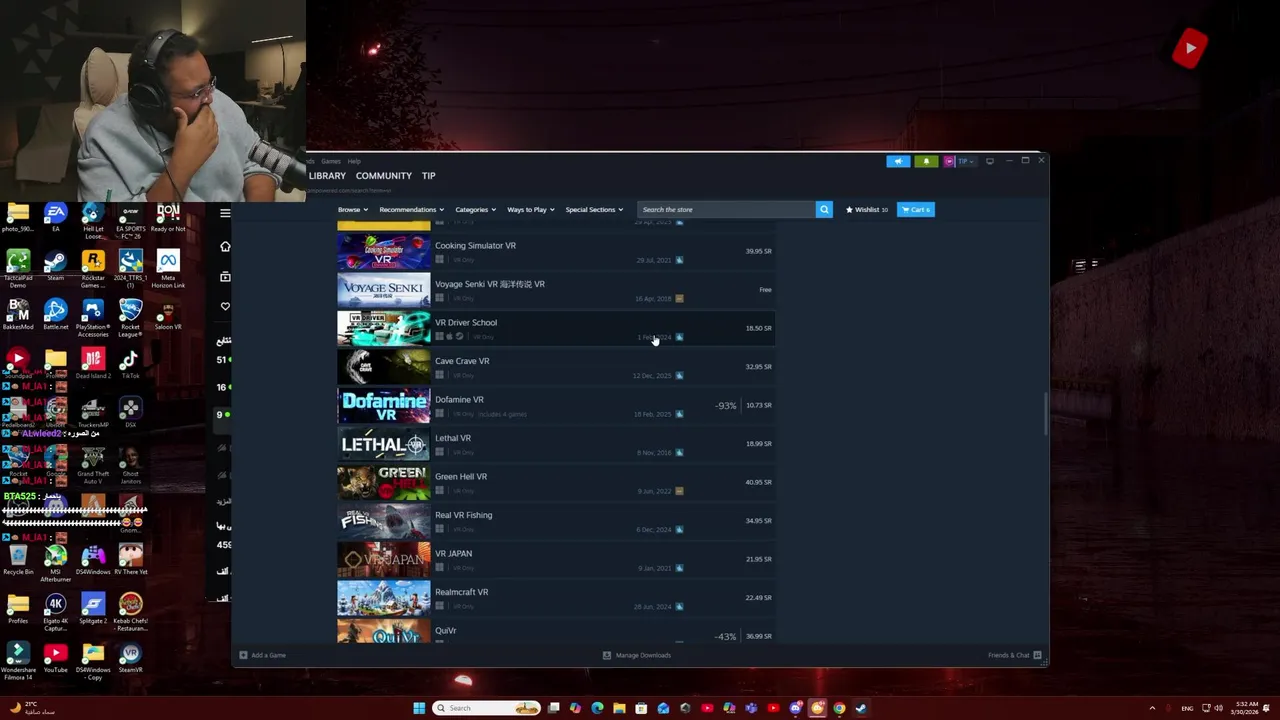The image size is (1280, 720).
Task: Click the YouTube subscribe overlay button
Action: pyautogui.click(x=1190, y=47)
